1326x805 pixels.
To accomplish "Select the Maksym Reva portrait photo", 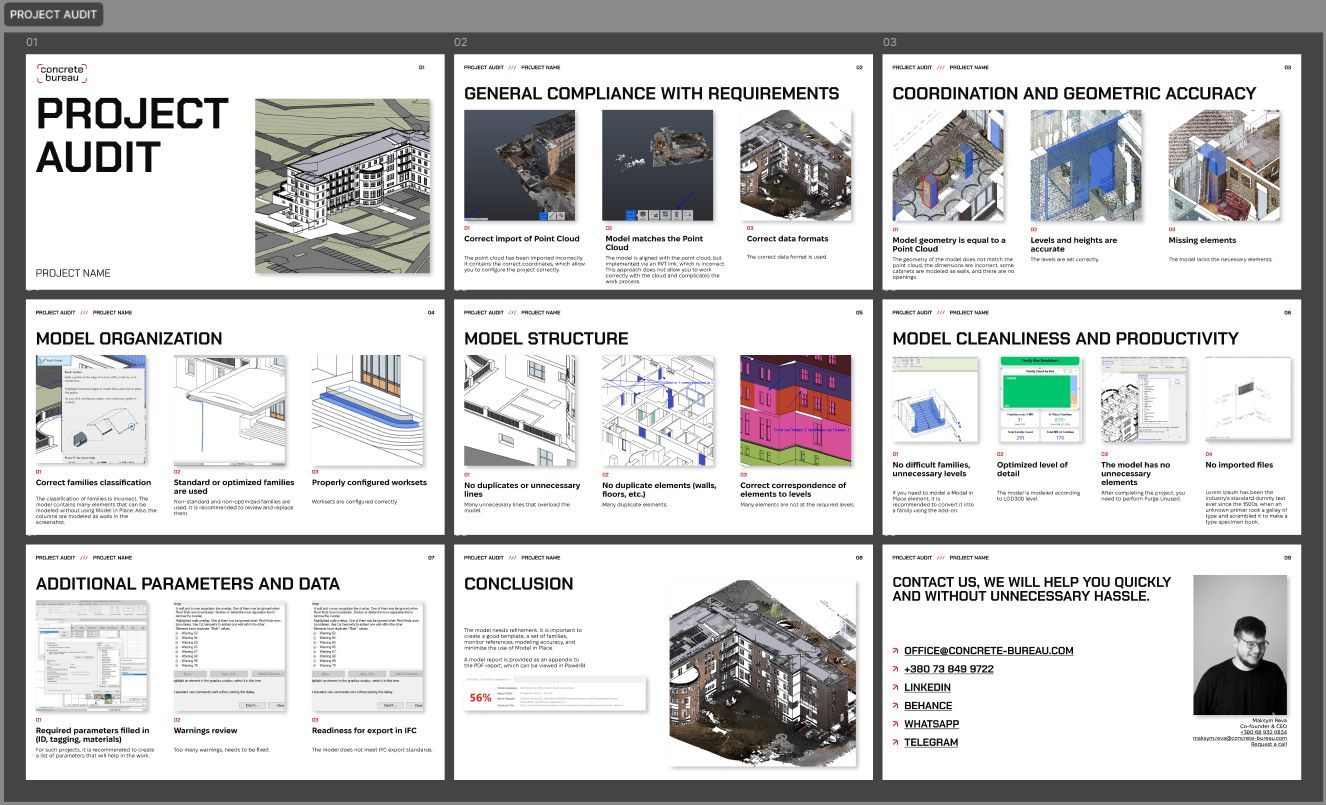I will [1240, 645].
